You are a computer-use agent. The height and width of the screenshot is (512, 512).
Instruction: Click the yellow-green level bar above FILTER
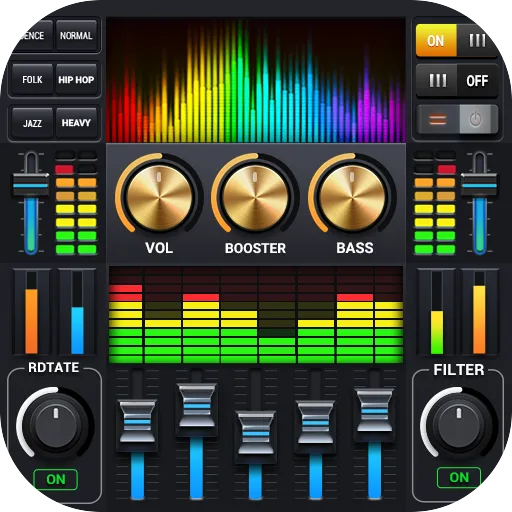coord(437,313)
